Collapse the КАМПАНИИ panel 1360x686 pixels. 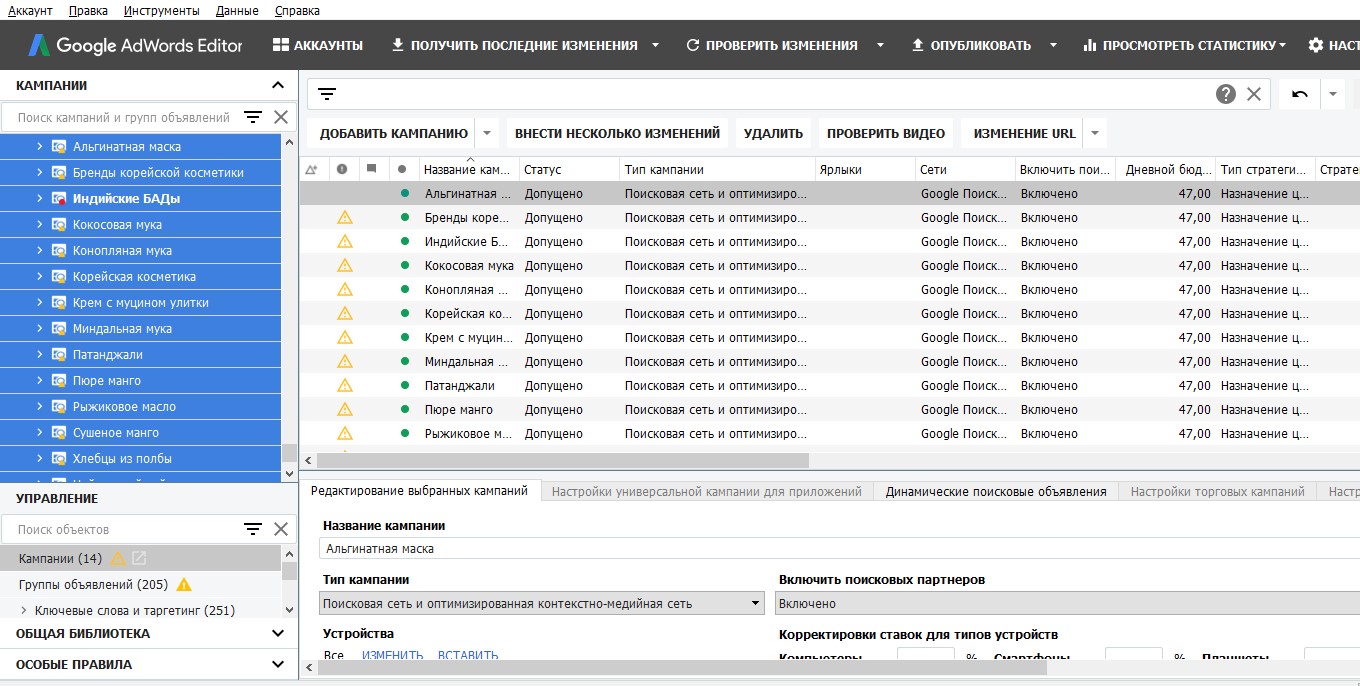click(278, 86)
